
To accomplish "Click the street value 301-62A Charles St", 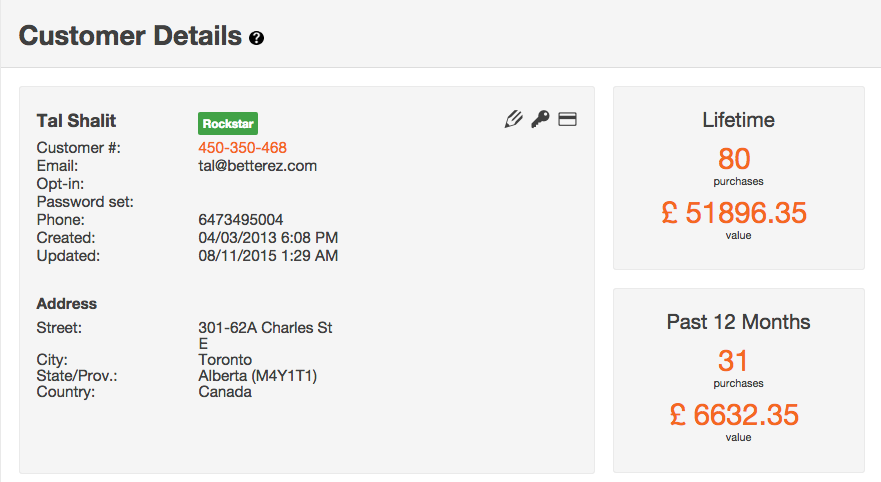I will pyautogui.click(x=265, y=328).
